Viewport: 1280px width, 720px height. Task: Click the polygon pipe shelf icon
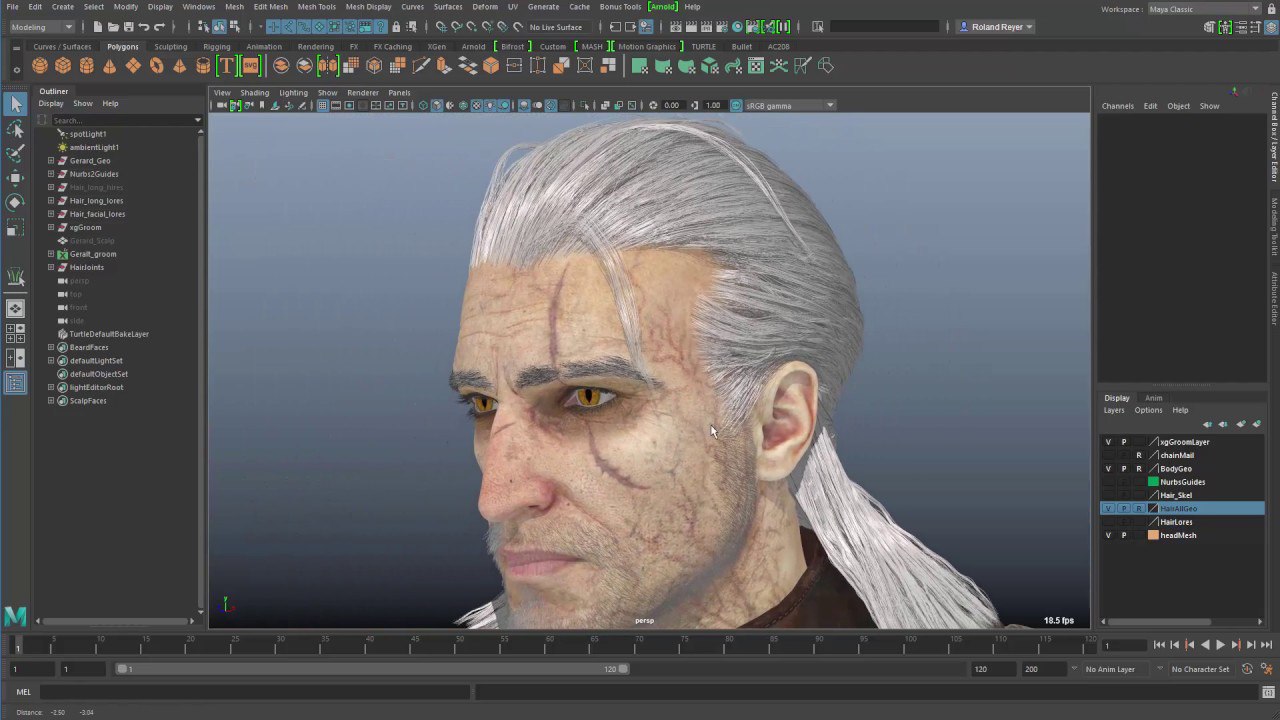pos(203,66)
